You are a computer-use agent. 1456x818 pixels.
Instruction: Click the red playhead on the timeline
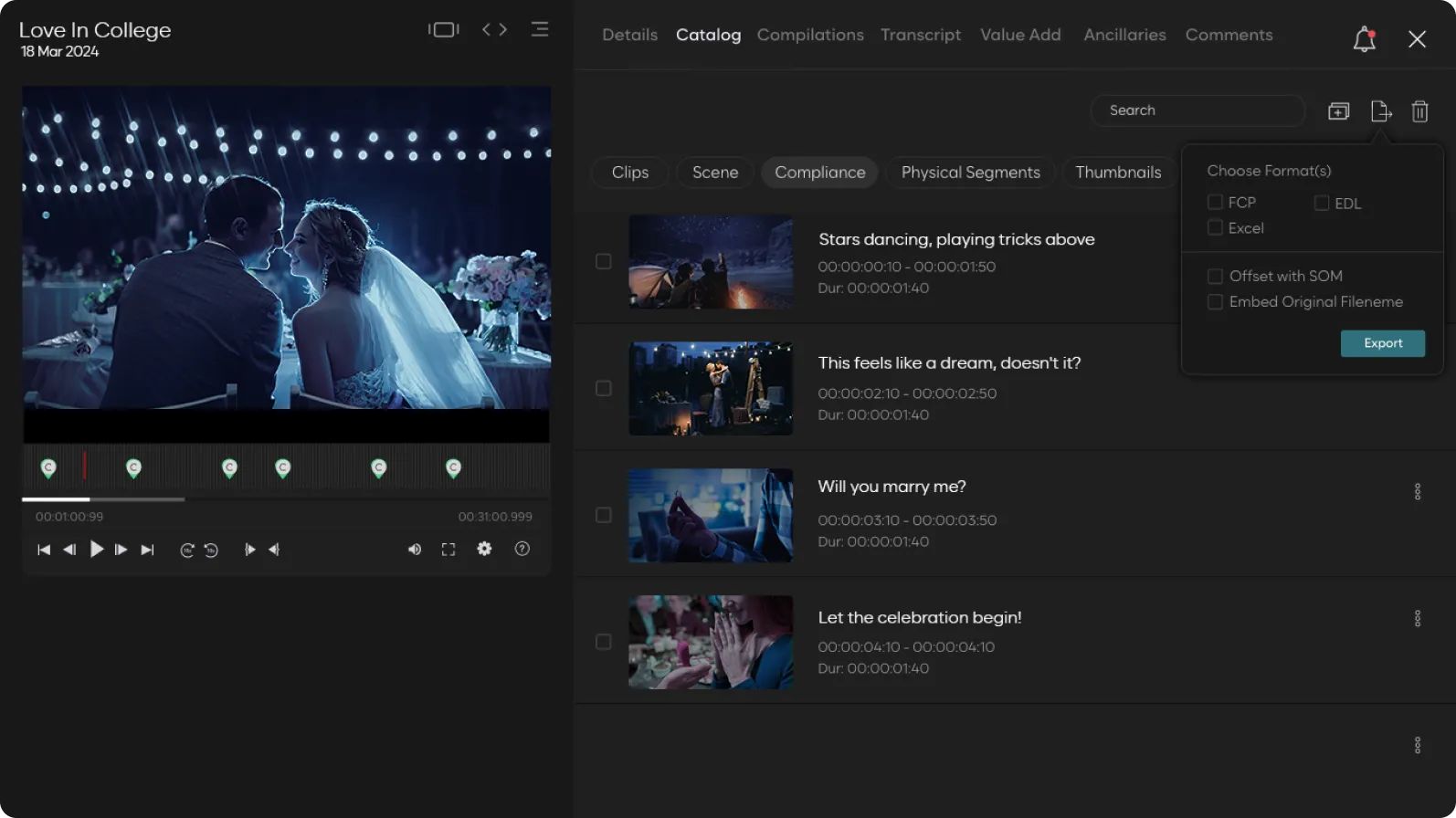click(x=84, y=465)
